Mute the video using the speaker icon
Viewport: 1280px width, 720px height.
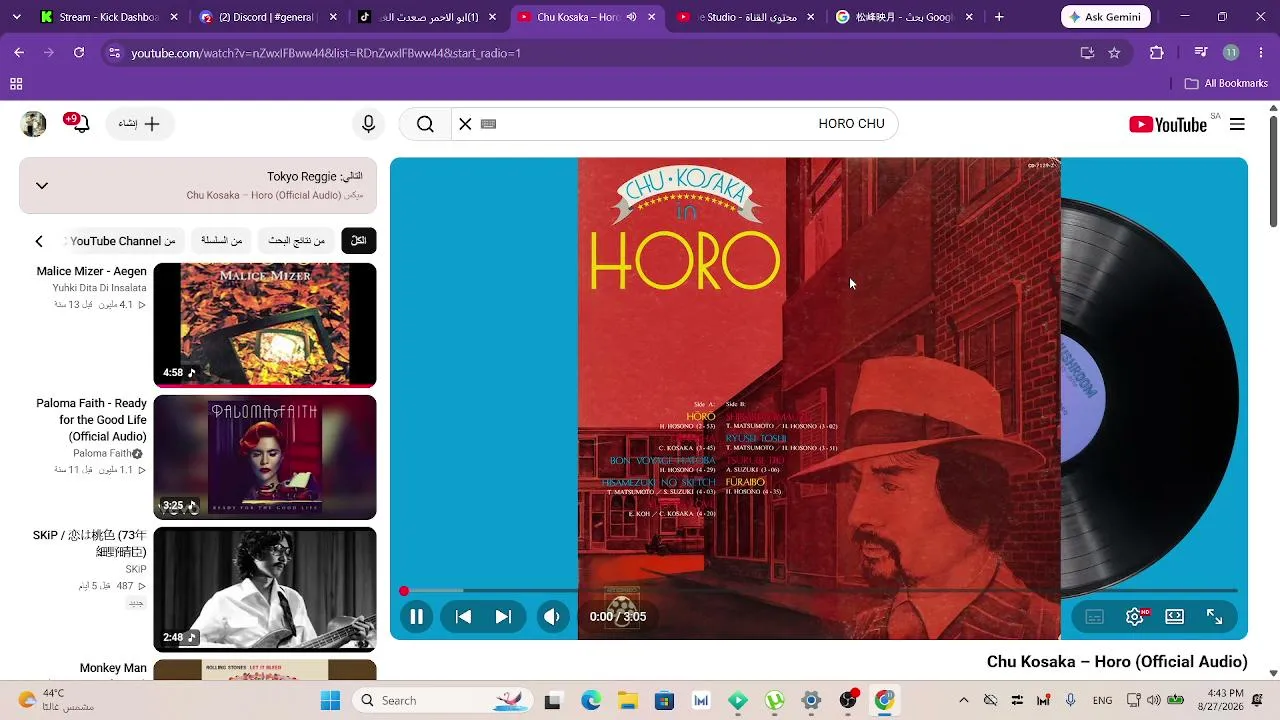click(x=552, y=617)
